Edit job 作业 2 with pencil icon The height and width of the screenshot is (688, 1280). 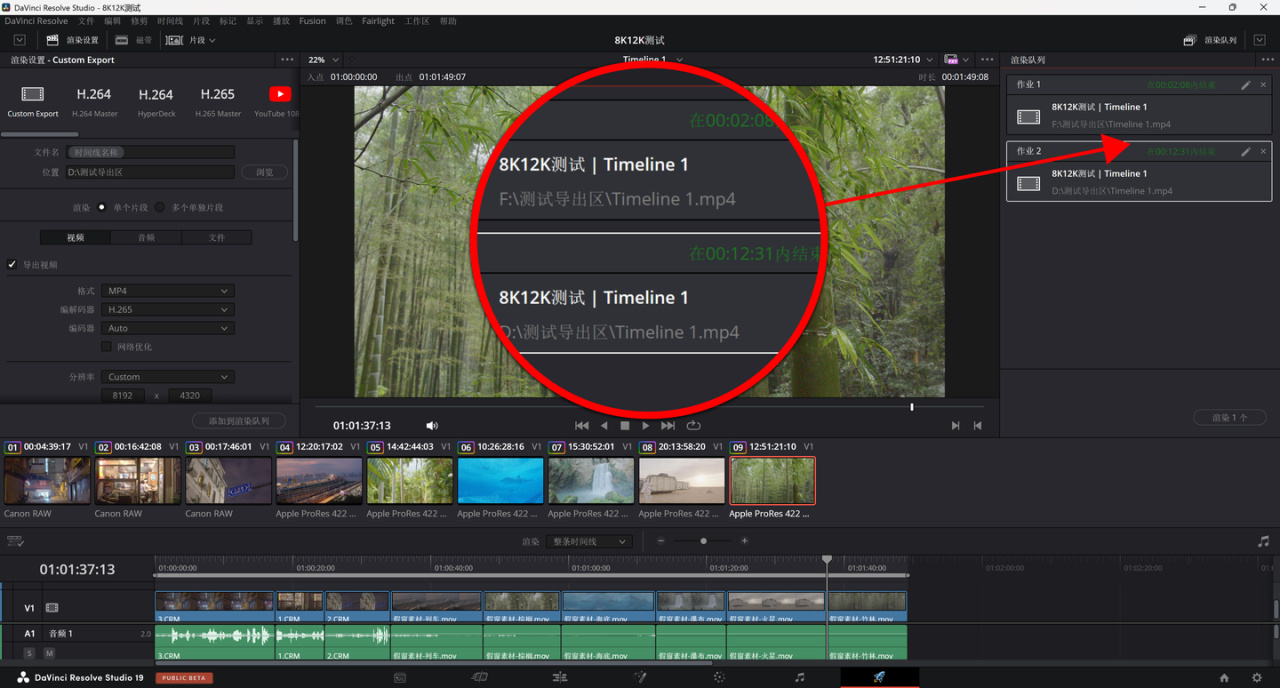click(1246, 152)
